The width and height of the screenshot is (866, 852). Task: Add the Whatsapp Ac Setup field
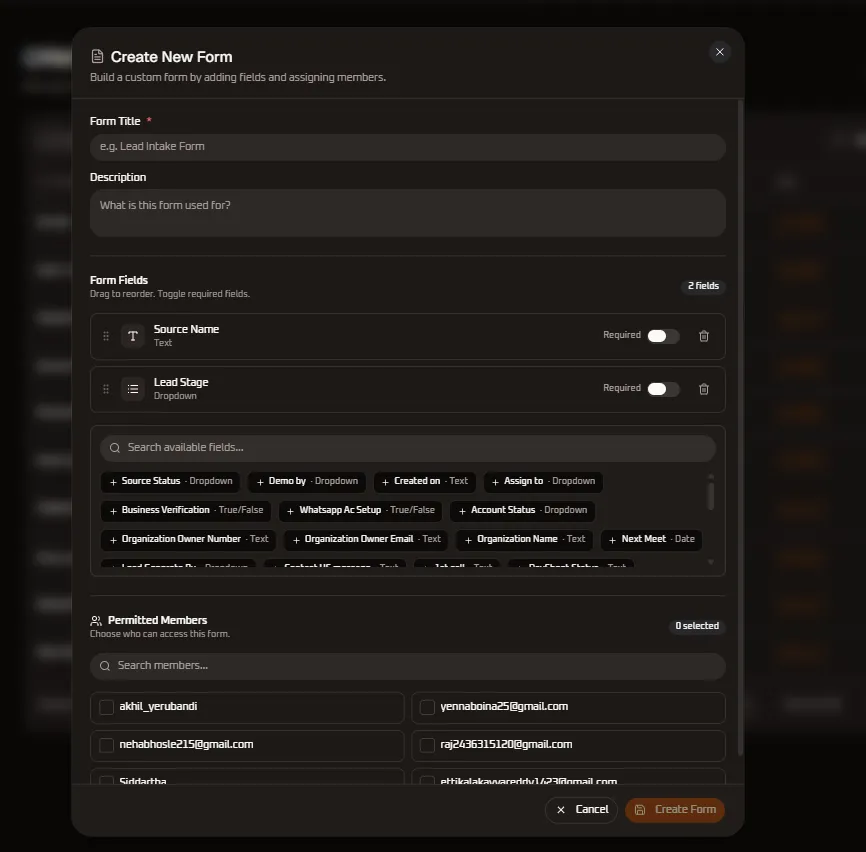coord(361,510)
